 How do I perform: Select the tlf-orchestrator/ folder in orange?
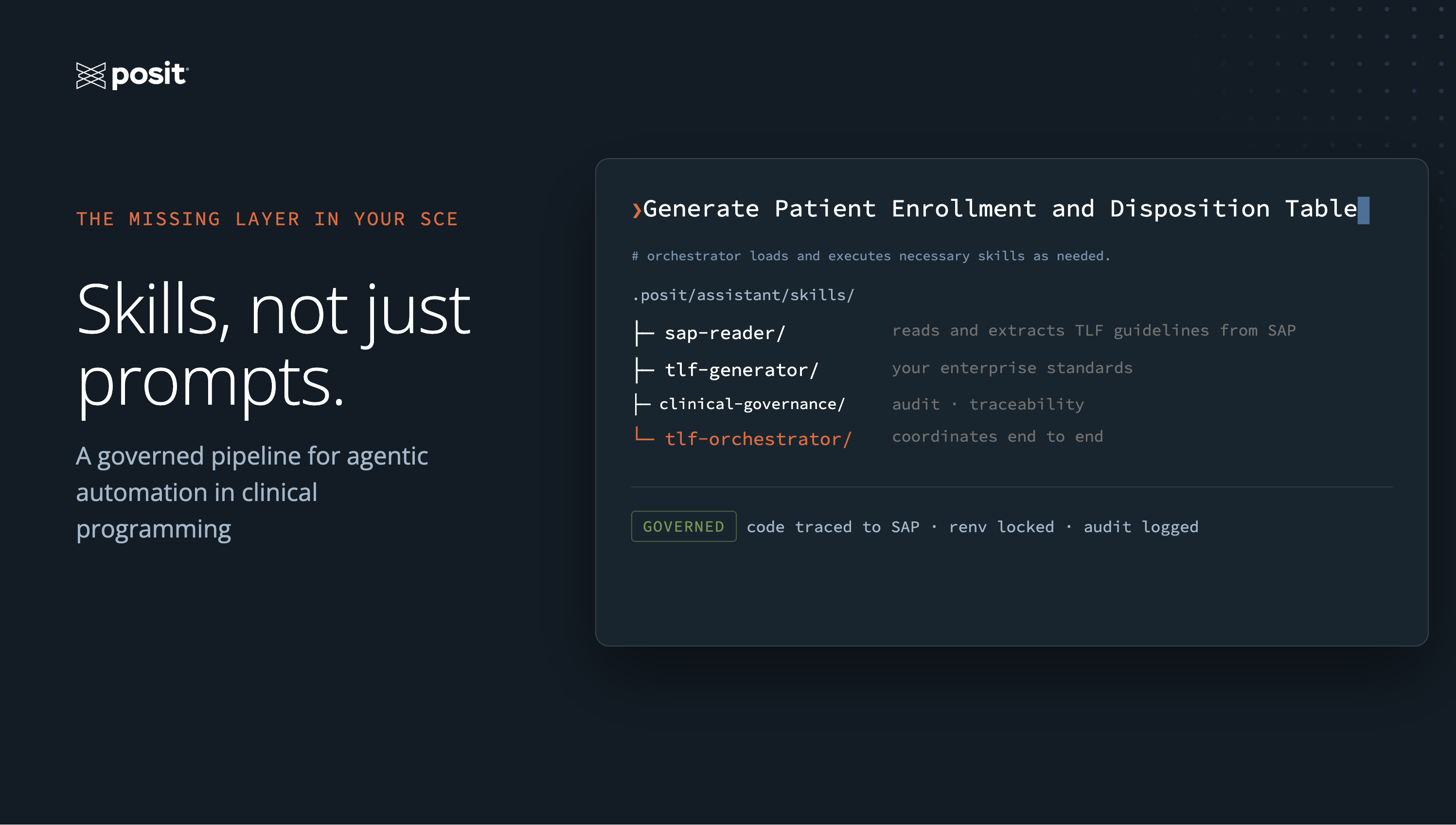758,439
